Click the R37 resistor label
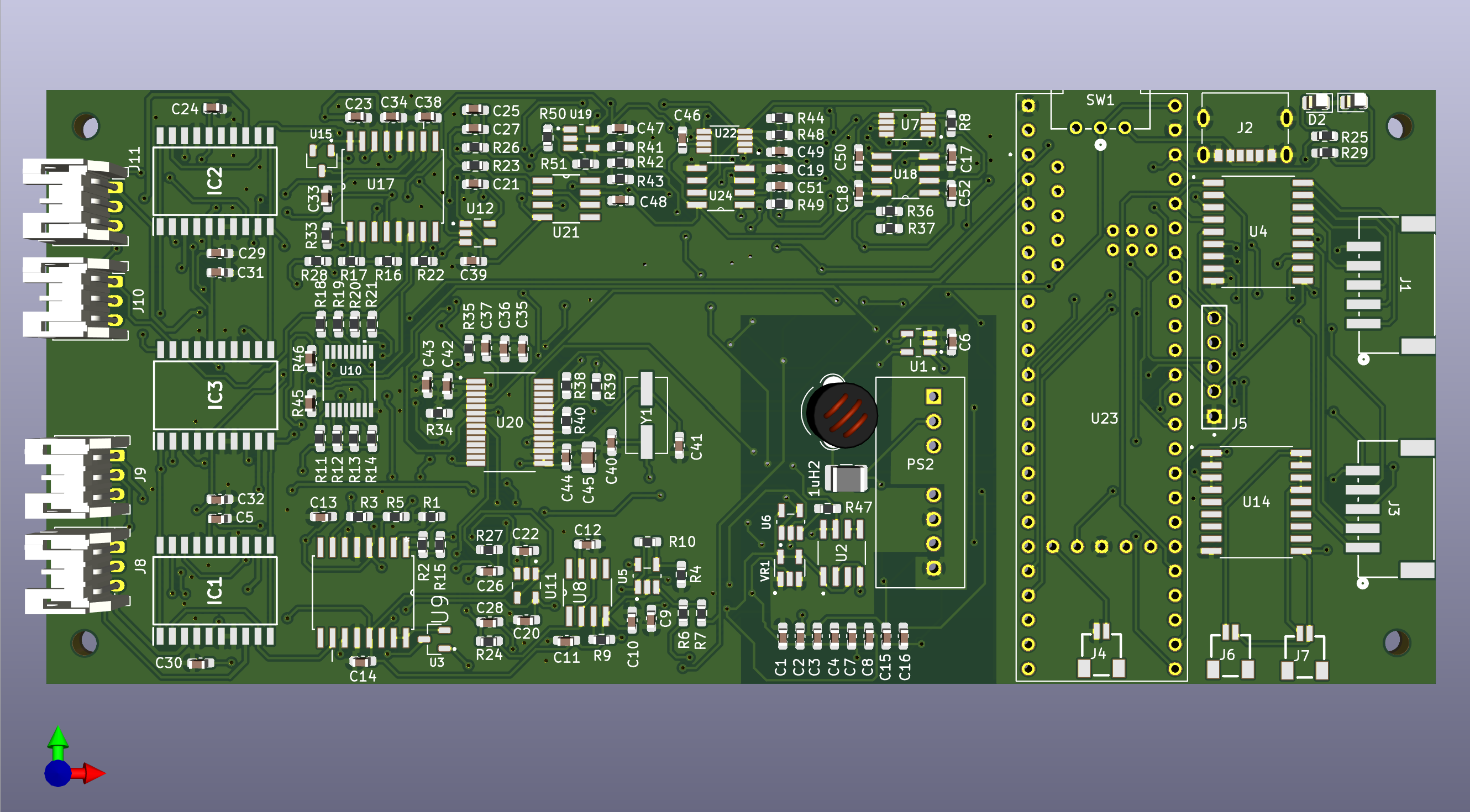 point(921,229)
